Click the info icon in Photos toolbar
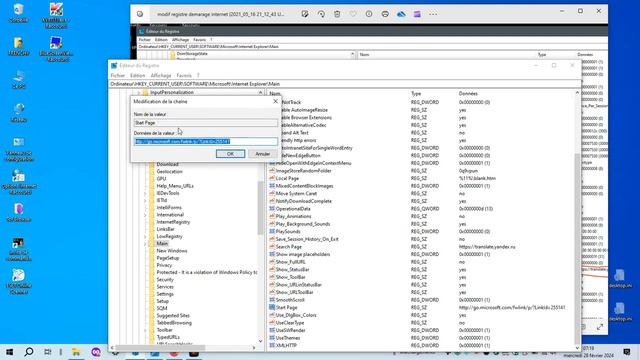This screenshot has height=360, width=640. tap(369, 14)
